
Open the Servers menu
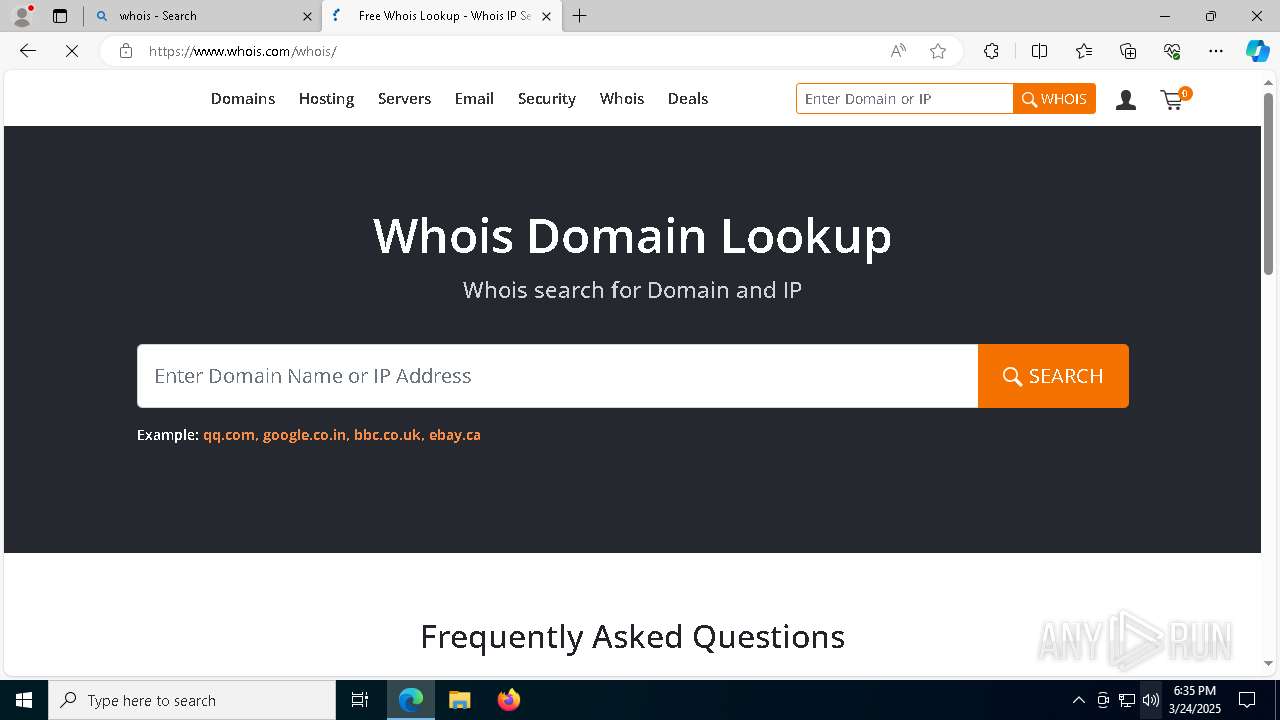(x=404, y=99)
